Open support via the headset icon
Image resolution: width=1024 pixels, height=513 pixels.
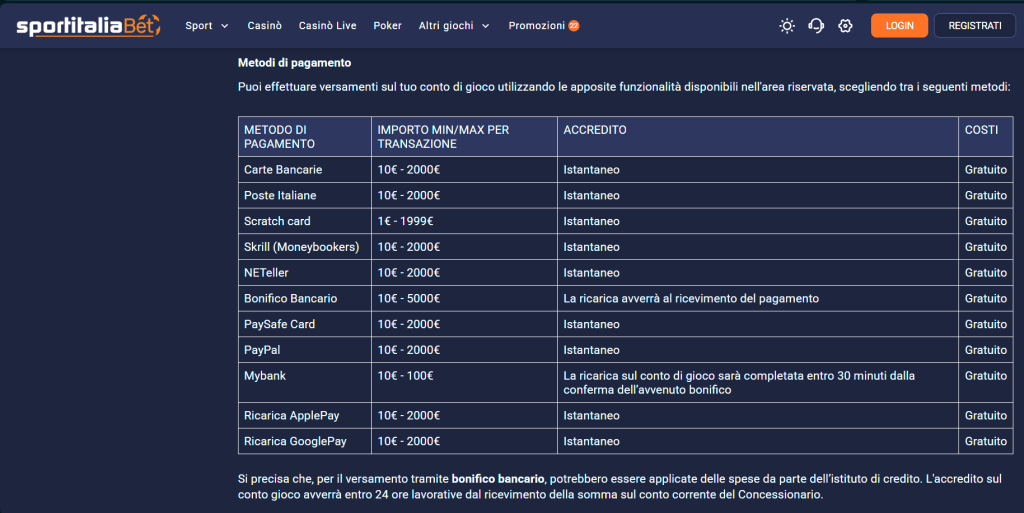816,26
